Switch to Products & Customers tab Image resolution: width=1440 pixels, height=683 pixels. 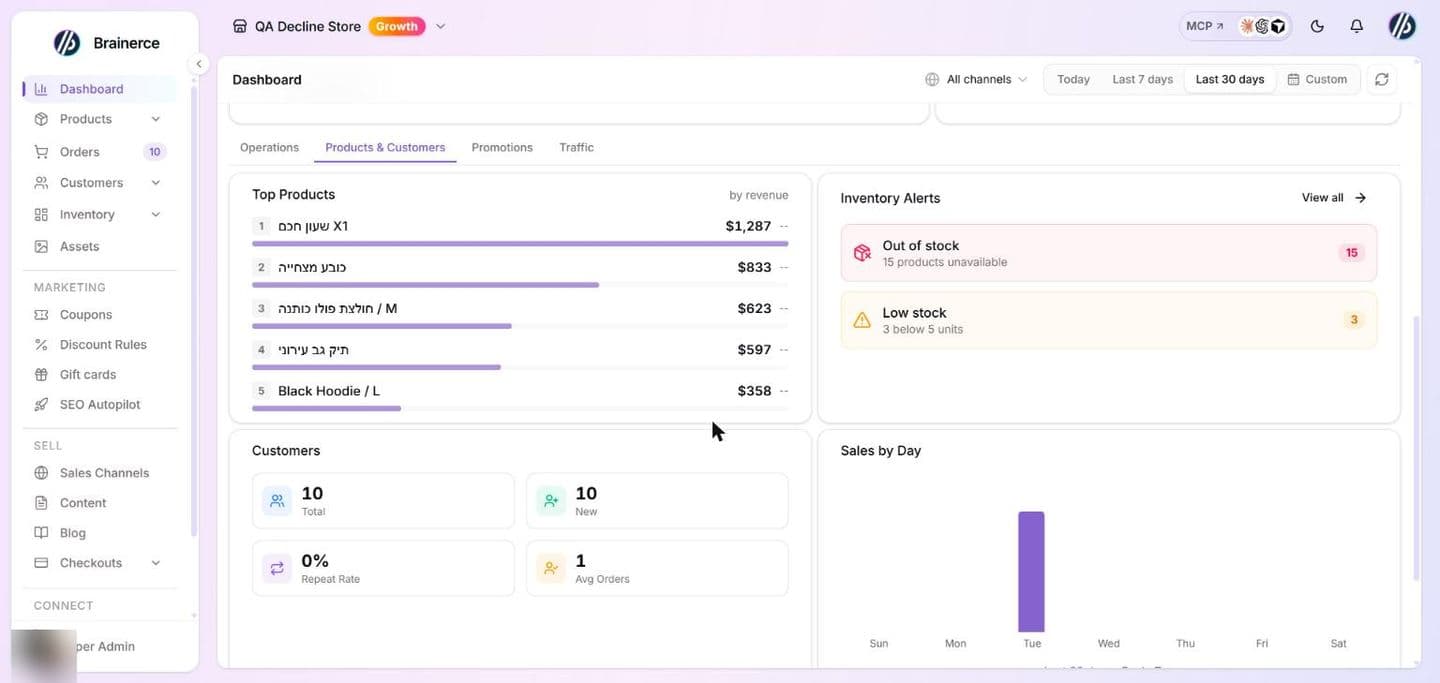(x=385, y=147)
